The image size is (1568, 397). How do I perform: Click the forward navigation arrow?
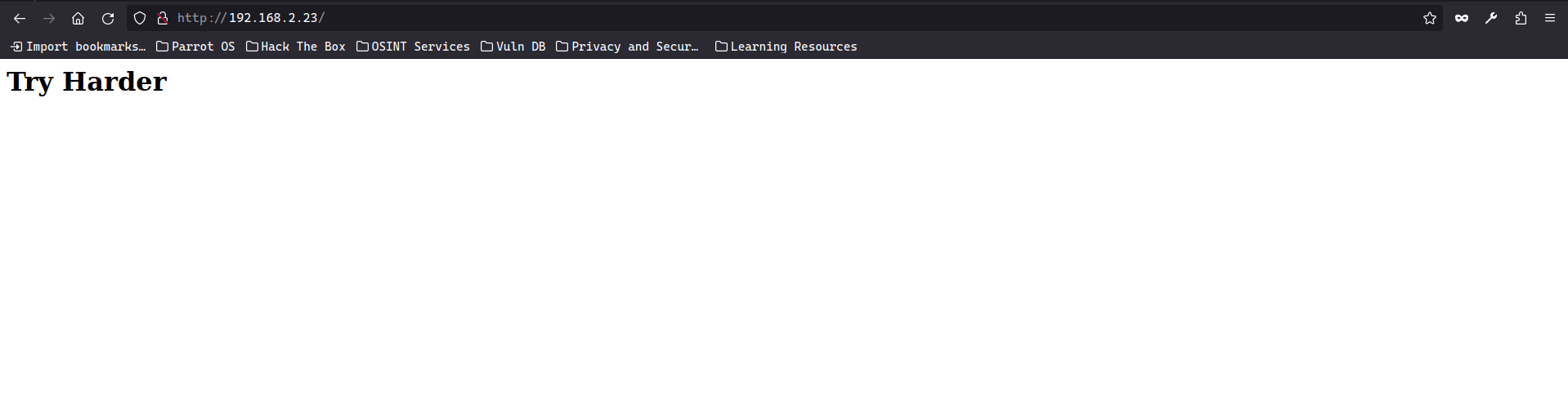pyautogui.click(x=49, y=18)
